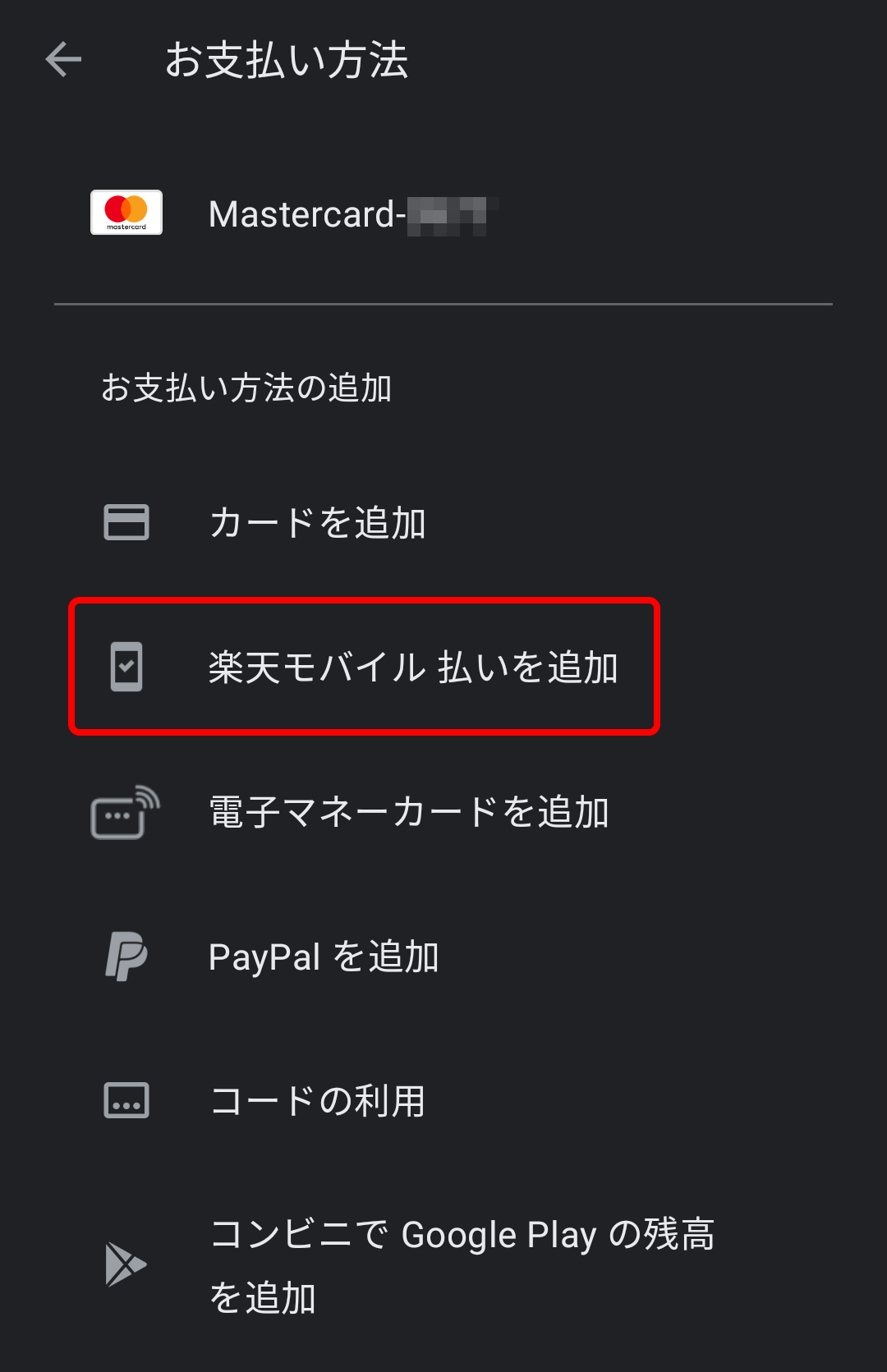Select the Mastercard payment method
This screenshot has width=887, height=1372.
pyautogui.click(x=443, y=213)
